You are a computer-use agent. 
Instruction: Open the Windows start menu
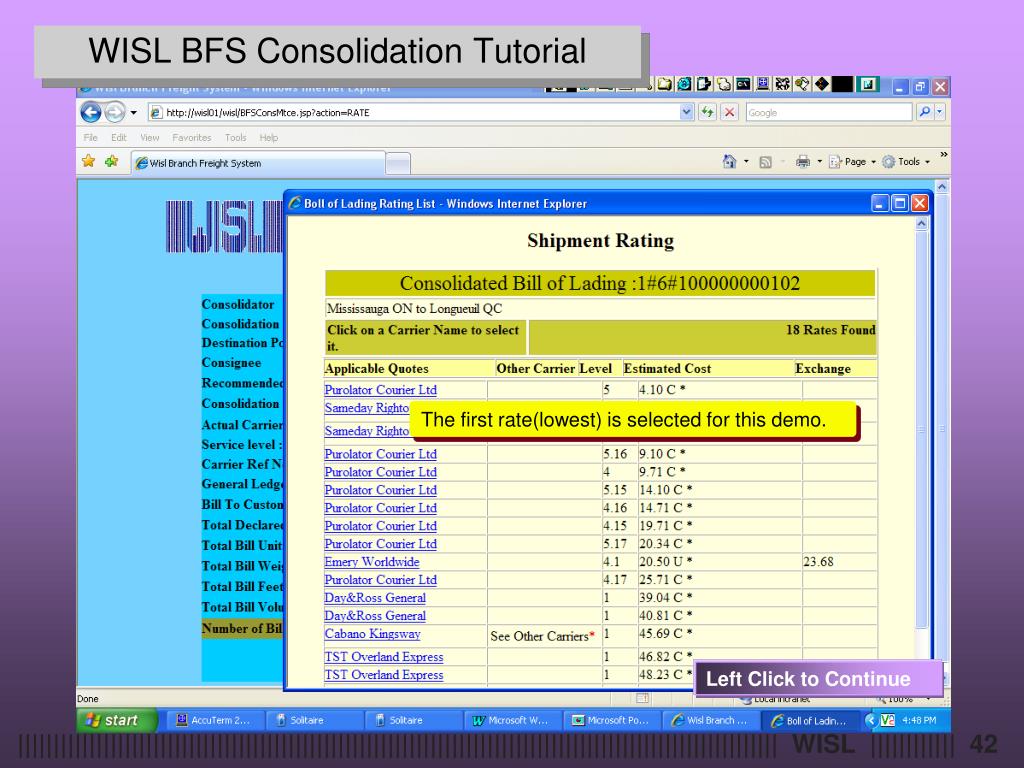(x=117, y=720)
